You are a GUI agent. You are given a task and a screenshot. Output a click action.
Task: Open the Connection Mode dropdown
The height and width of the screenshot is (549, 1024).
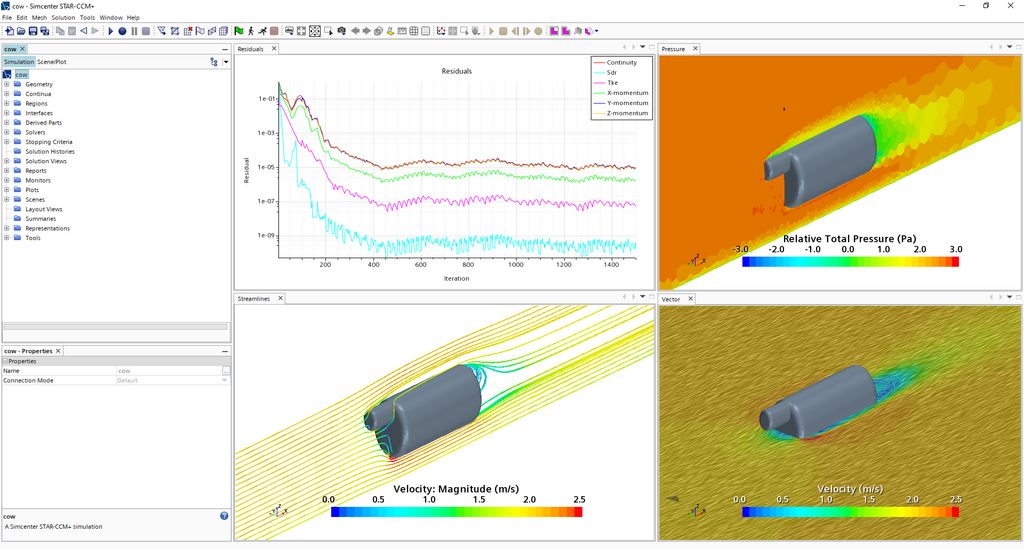pos(225,381)
